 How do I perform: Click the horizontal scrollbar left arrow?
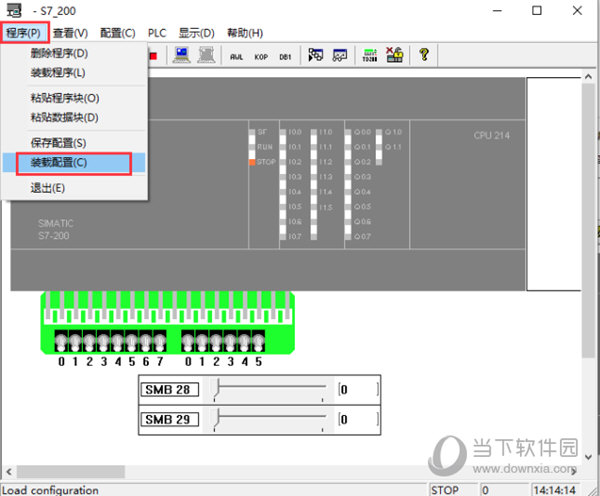tap(9, 472)
